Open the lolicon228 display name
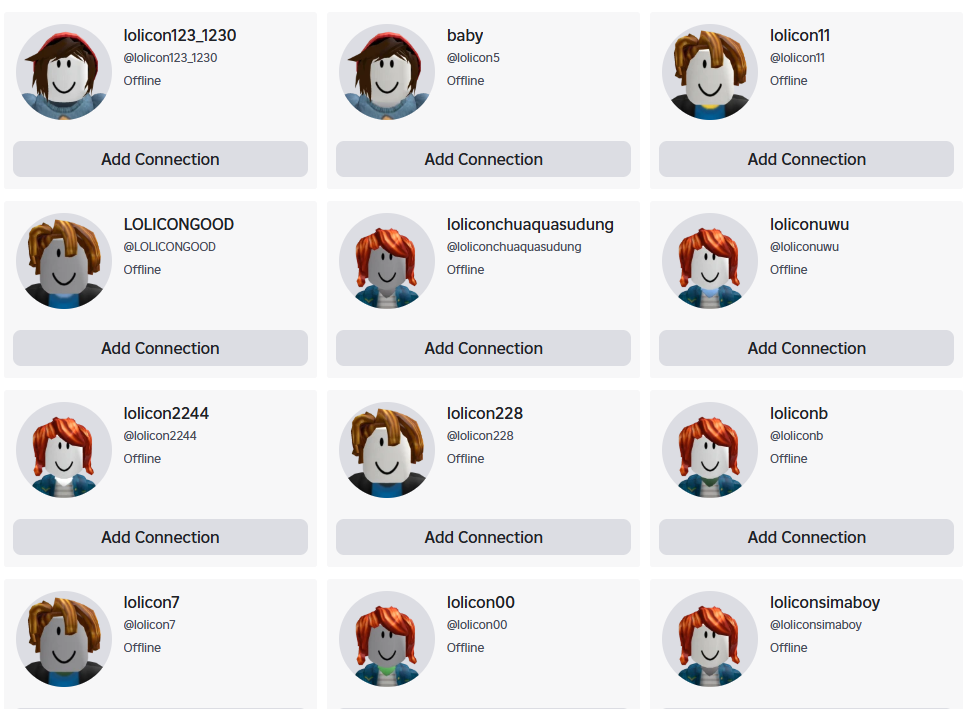Viewport: 978px width, 709px height. click(485, 413)
